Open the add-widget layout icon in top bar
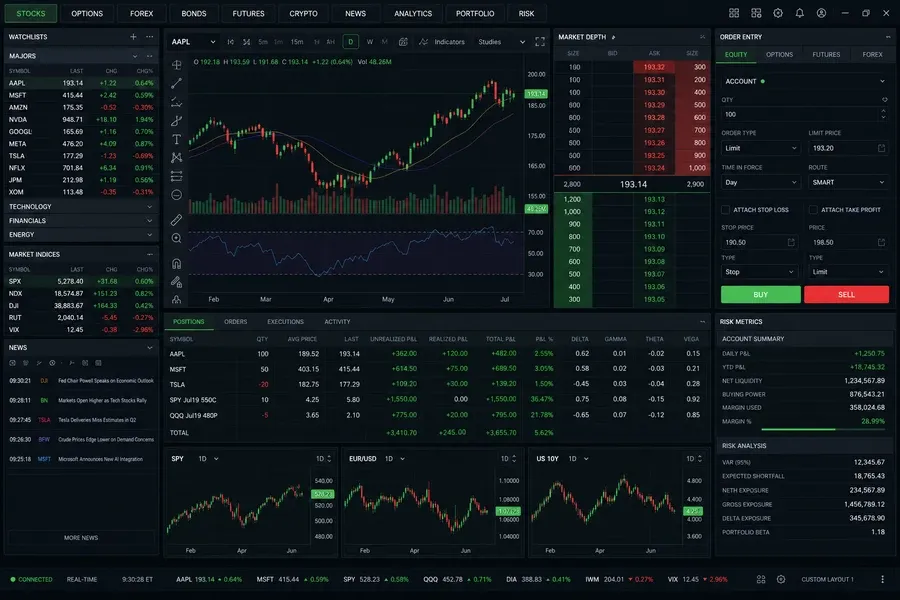 756,13
